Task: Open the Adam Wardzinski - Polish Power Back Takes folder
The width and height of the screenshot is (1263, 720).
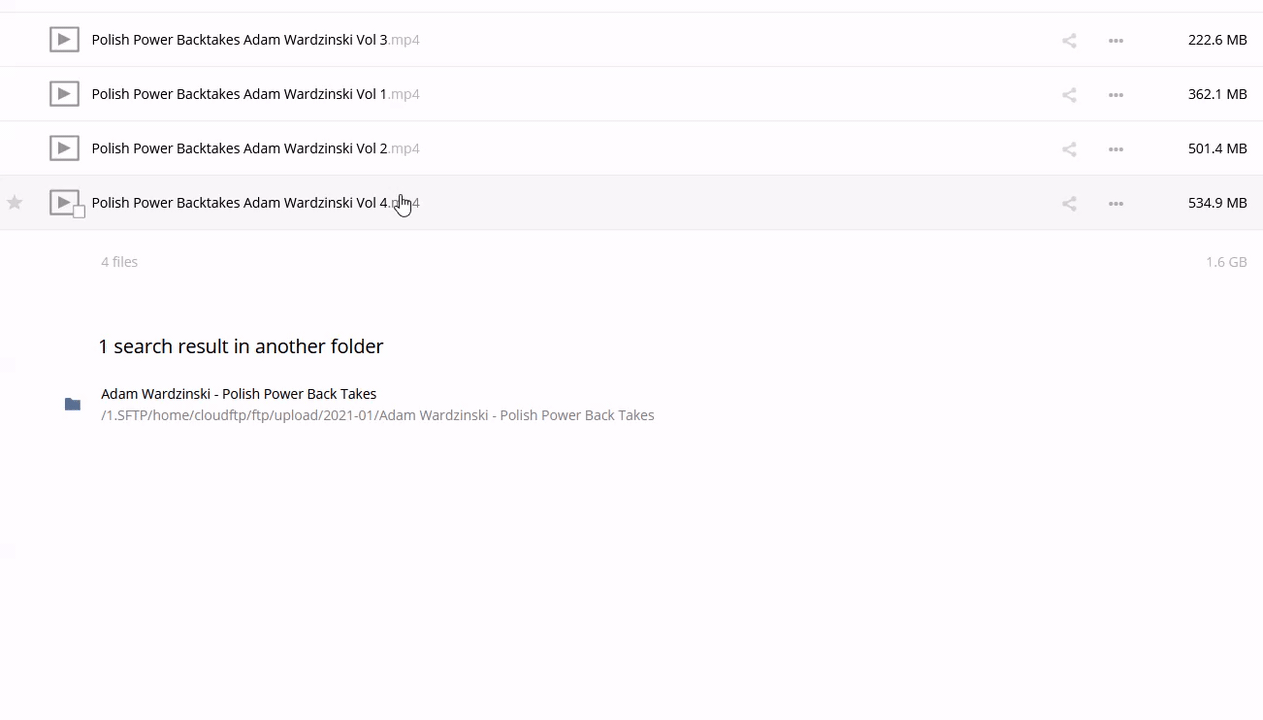Action: (238, 394)
